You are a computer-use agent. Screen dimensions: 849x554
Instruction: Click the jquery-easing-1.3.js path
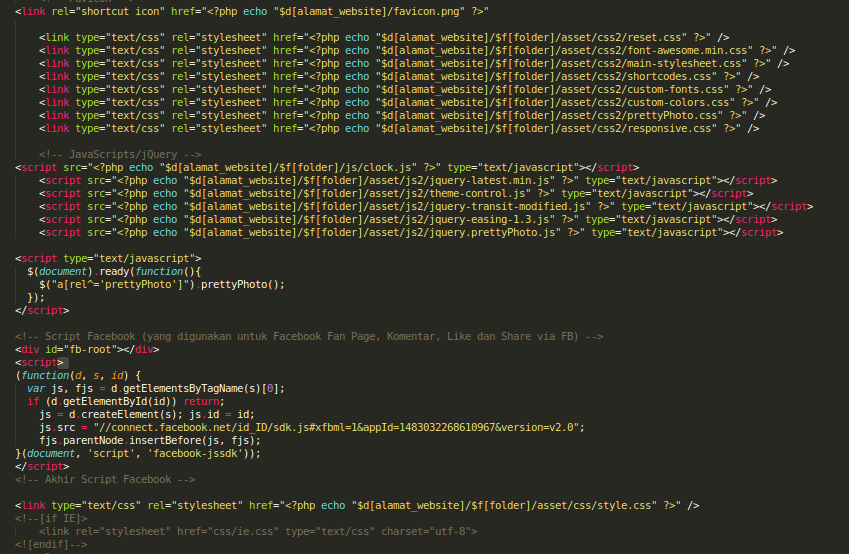pyautogui.click(x=369, y=219)
